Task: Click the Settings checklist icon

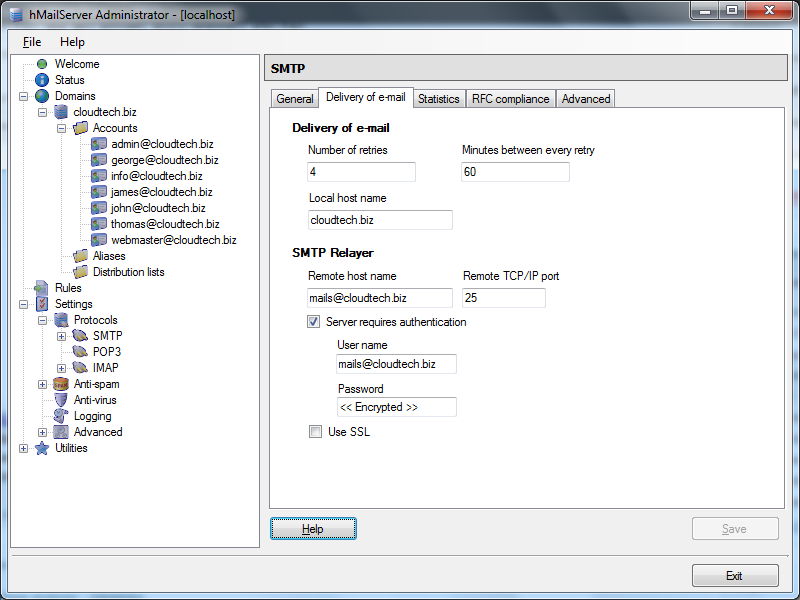Action: 42,304
